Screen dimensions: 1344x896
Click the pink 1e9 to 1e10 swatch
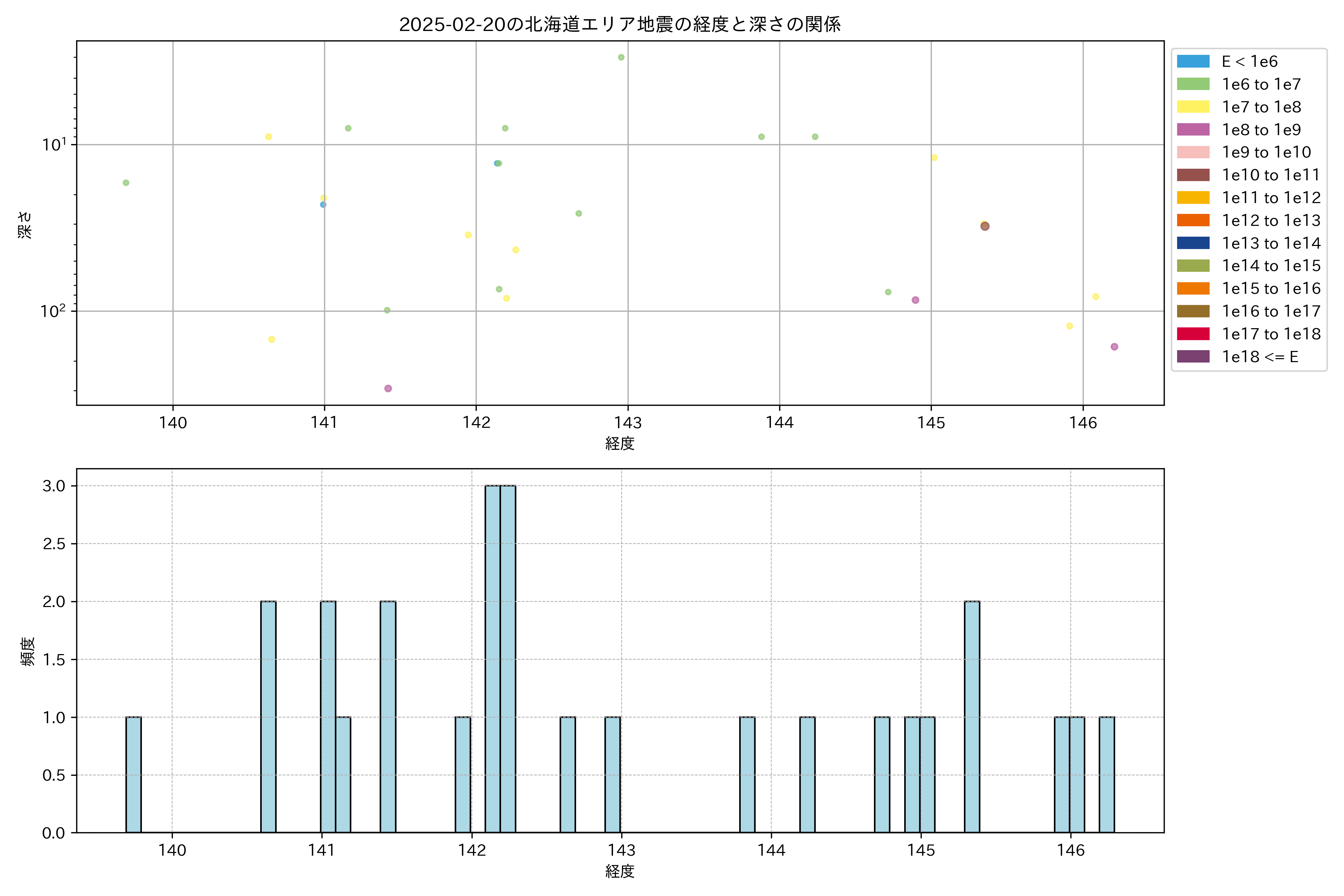click(x=1192, y=153)
